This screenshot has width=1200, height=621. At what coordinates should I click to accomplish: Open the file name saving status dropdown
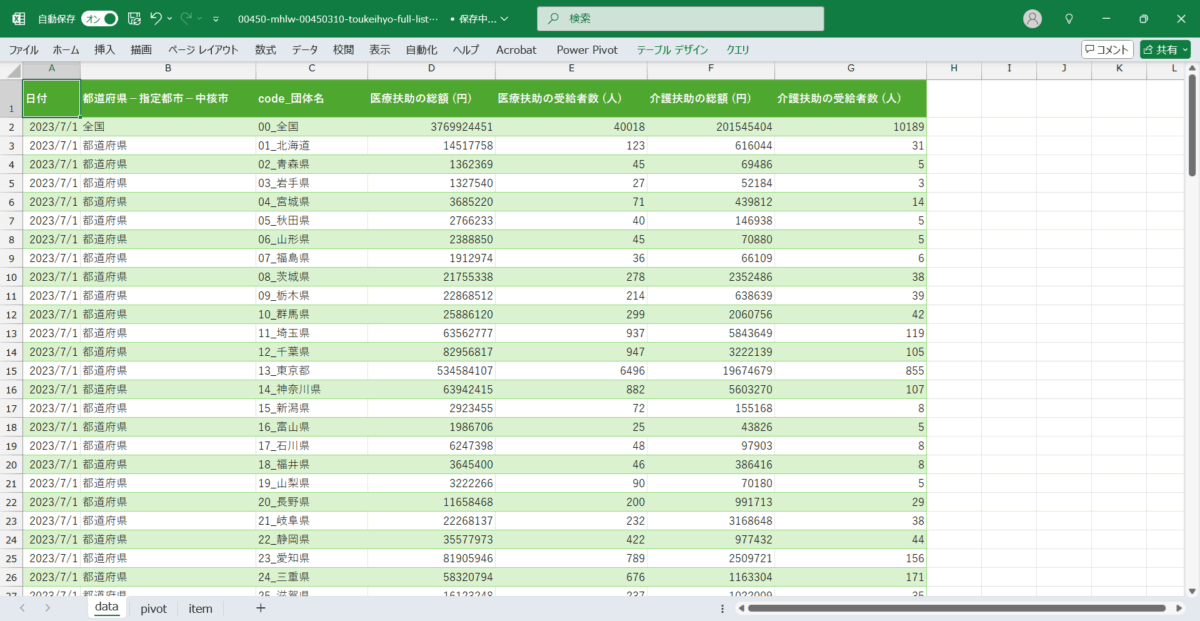(x=504, y=18)
